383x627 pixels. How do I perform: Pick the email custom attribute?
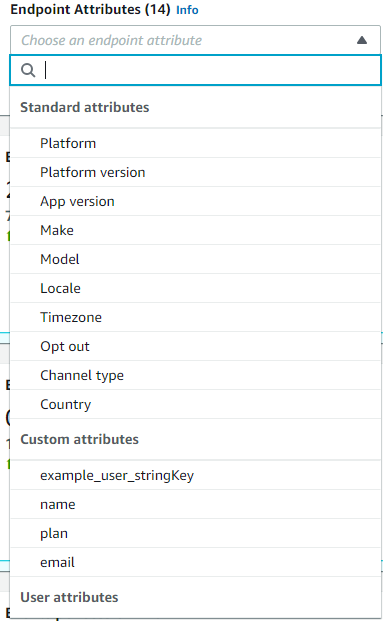(195, 562)
